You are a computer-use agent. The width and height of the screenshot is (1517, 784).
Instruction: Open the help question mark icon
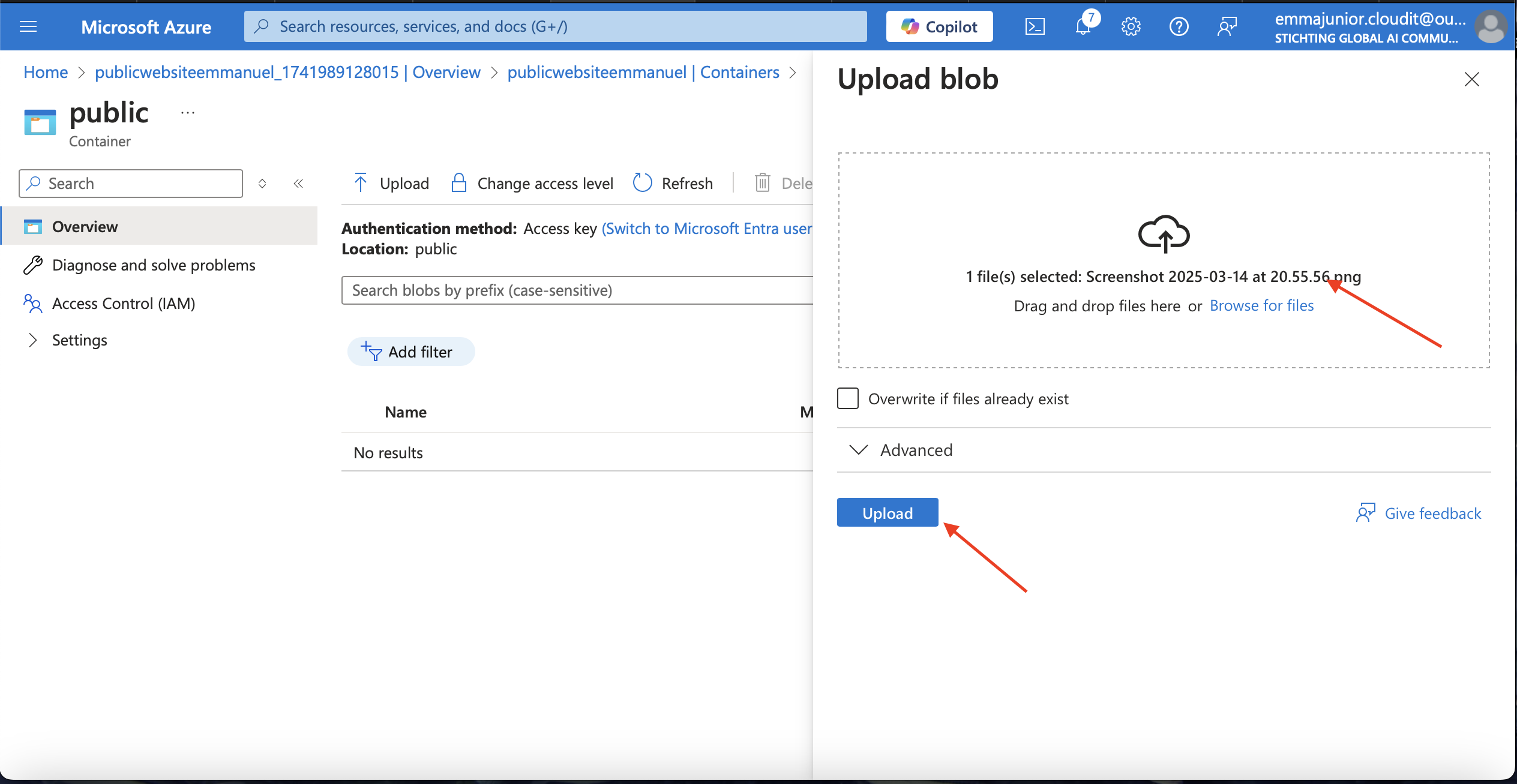(1179, 26)
